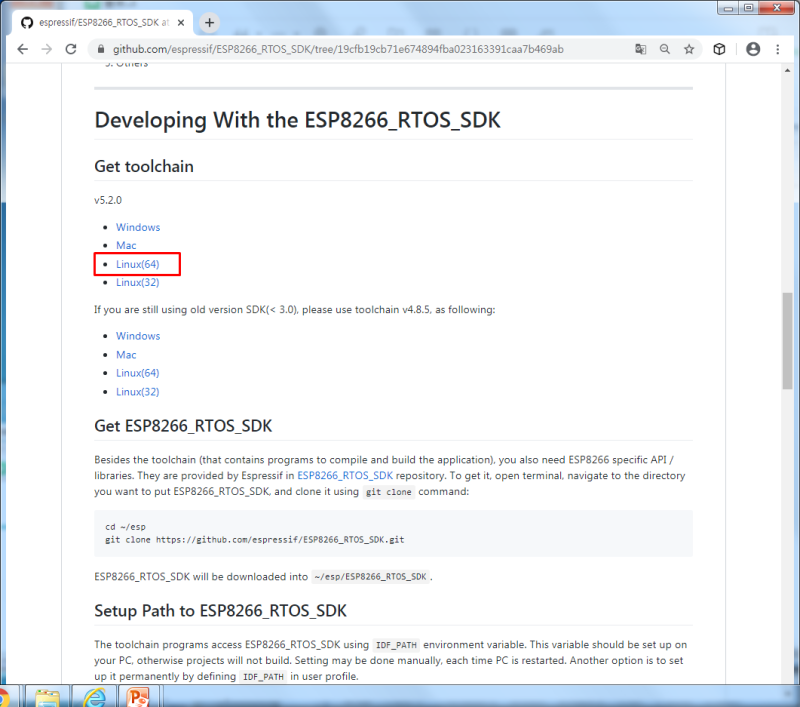
Task: Open Internet Explorer from the taskbar
Action: 95,697
